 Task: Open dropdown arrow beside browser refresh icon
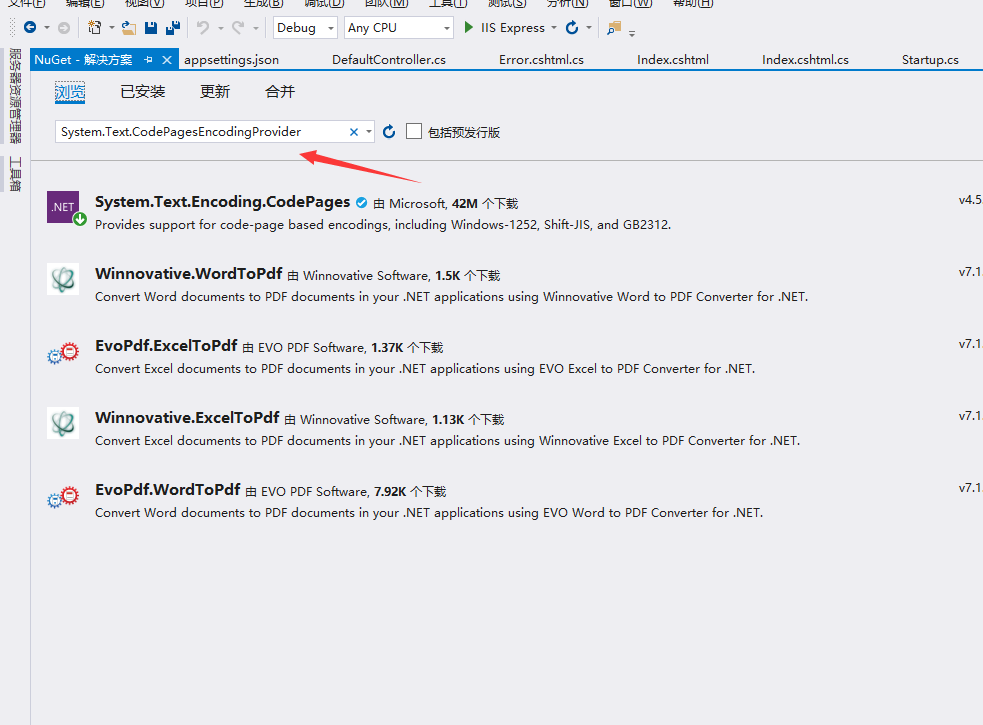click(x=589, y=28)
